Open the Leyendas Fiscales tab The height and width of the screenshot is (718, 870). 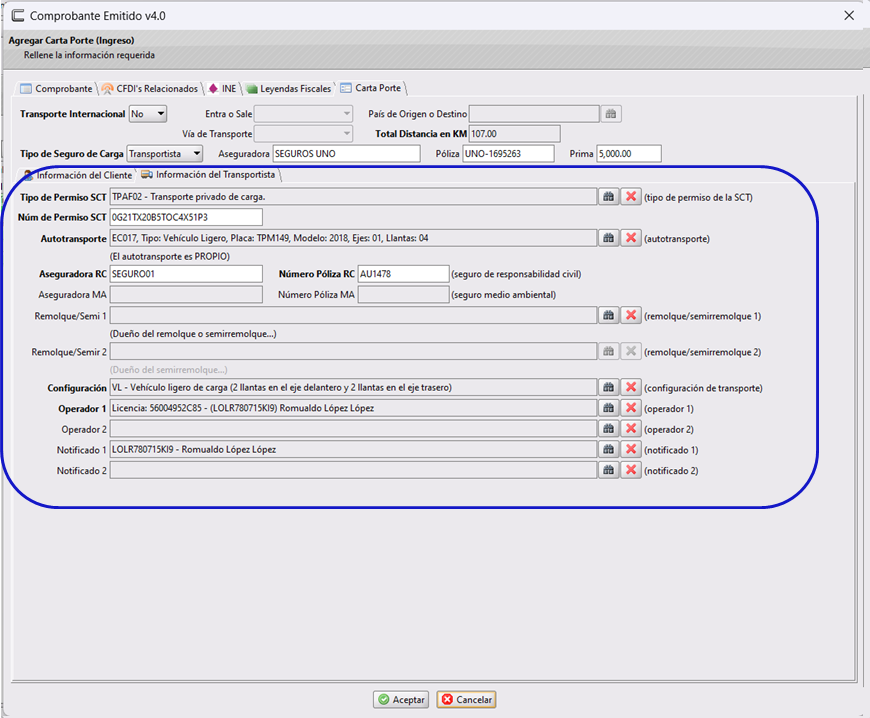click(x=289, y=89)
